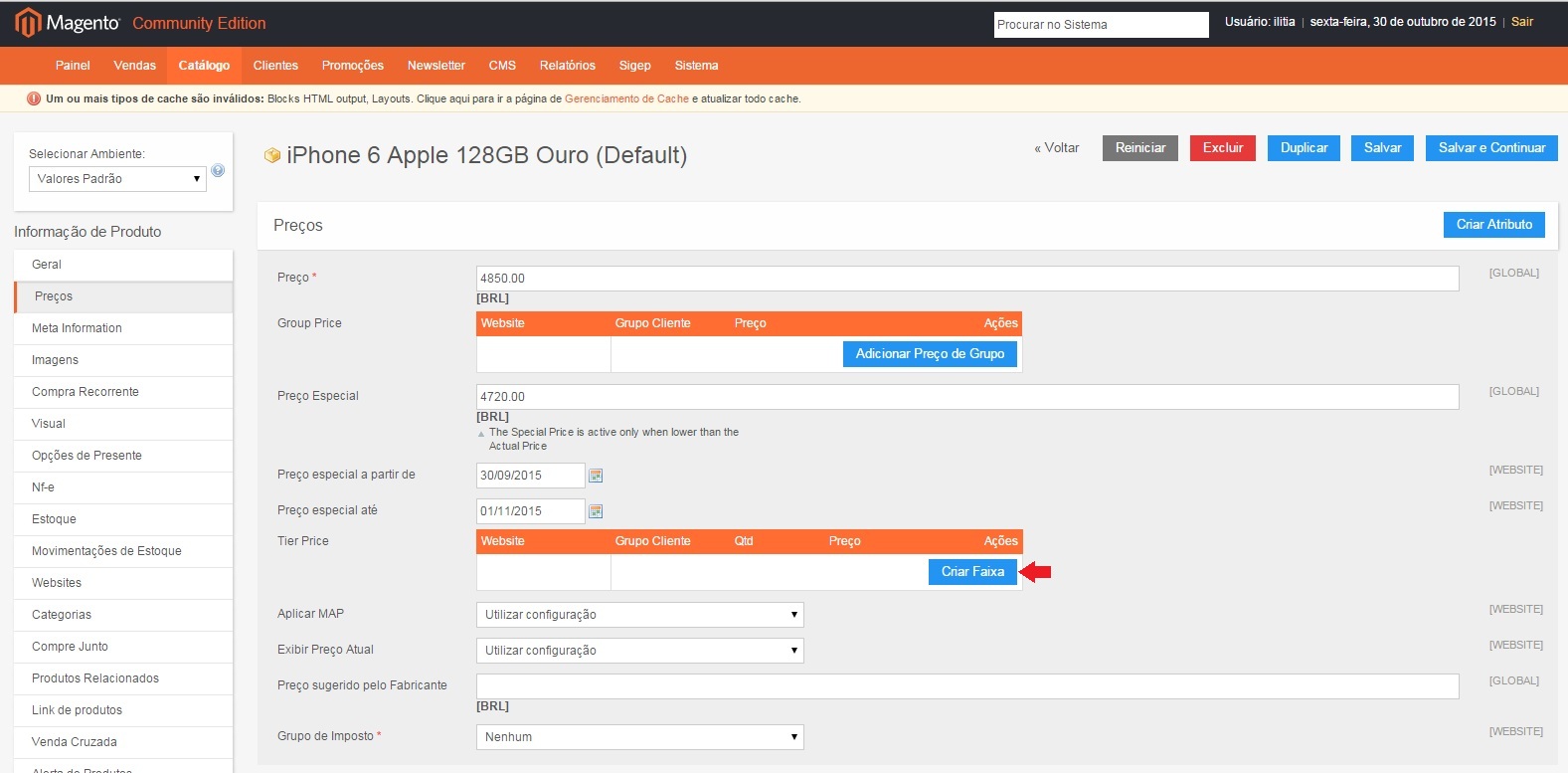Open the Opções de Presente tab
The image size is (1568, 773).
tap(123, 456)
